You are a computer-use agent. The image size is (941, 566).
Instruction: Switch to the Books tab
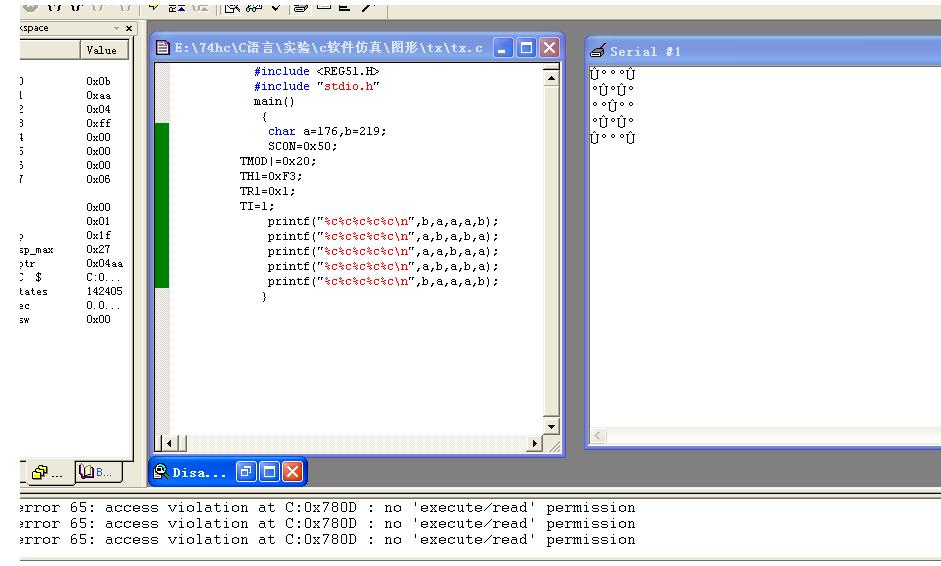coord(98,472)
